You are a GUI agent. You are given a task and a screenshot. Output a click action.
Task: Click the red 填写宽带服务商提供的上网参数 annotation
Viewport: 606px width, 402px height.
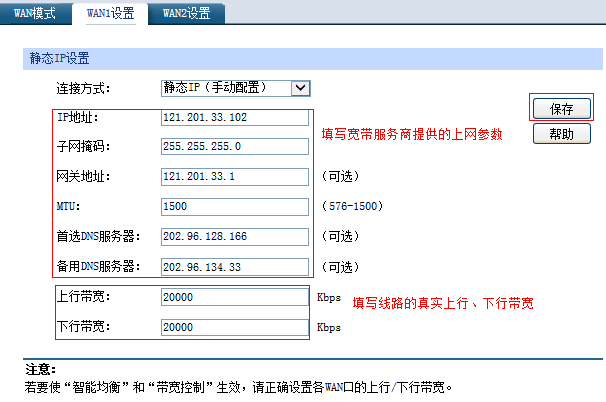(410, 134)
